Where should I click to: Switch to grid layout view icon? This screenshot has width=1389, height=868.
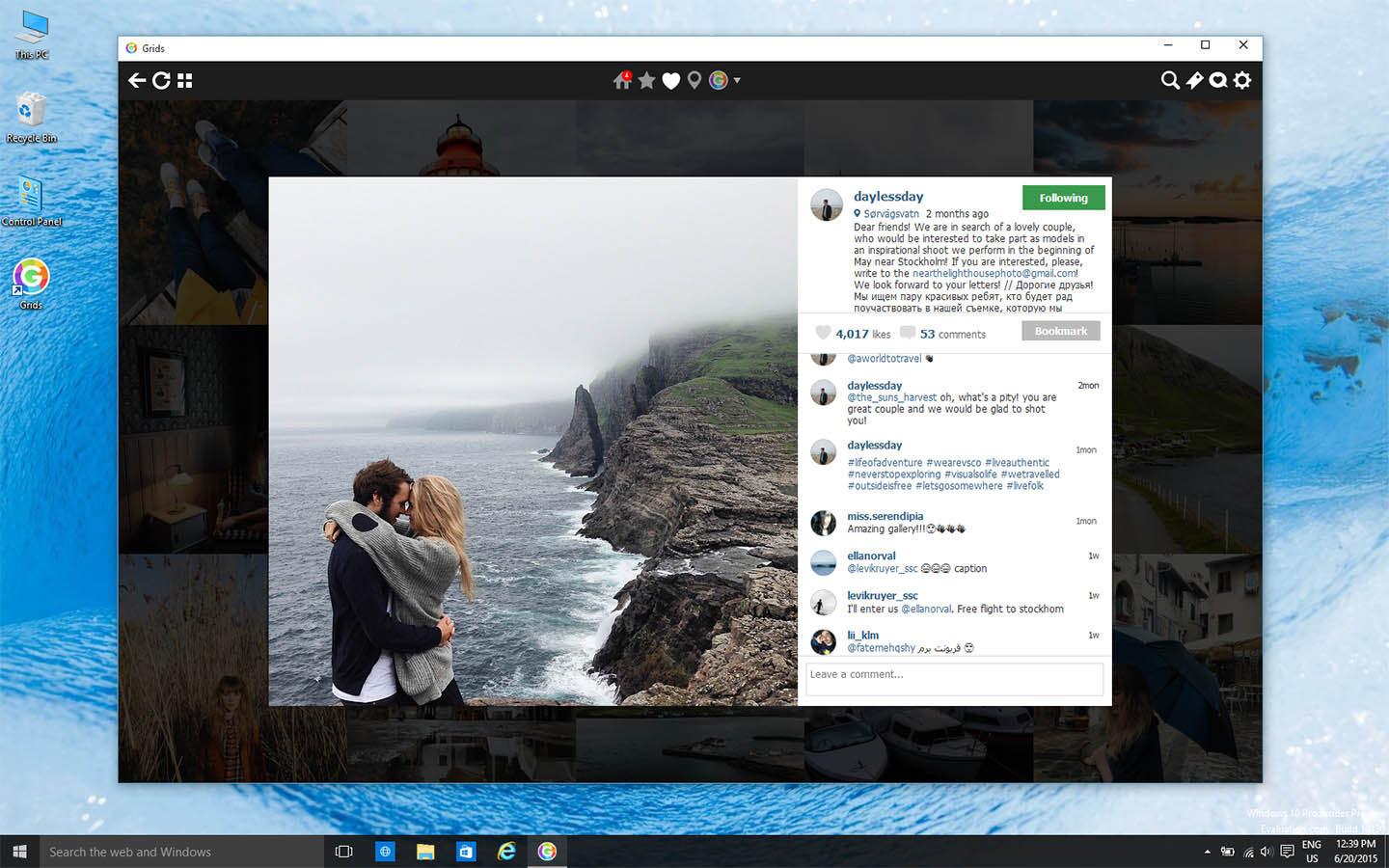[185, 81]
